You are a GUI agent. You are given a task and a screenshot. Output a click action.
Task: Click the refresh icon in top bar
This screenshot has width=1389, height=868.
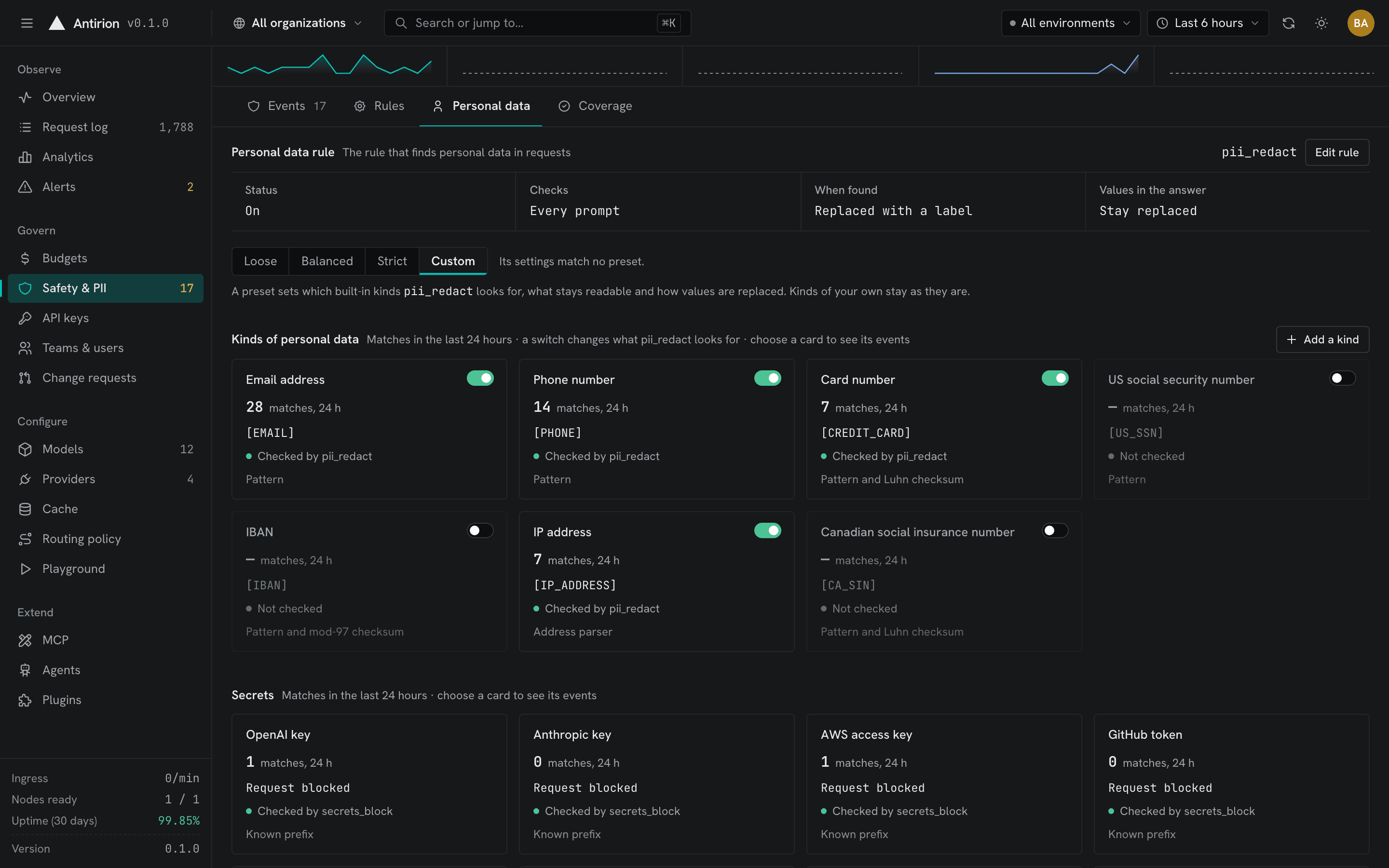1289,23
